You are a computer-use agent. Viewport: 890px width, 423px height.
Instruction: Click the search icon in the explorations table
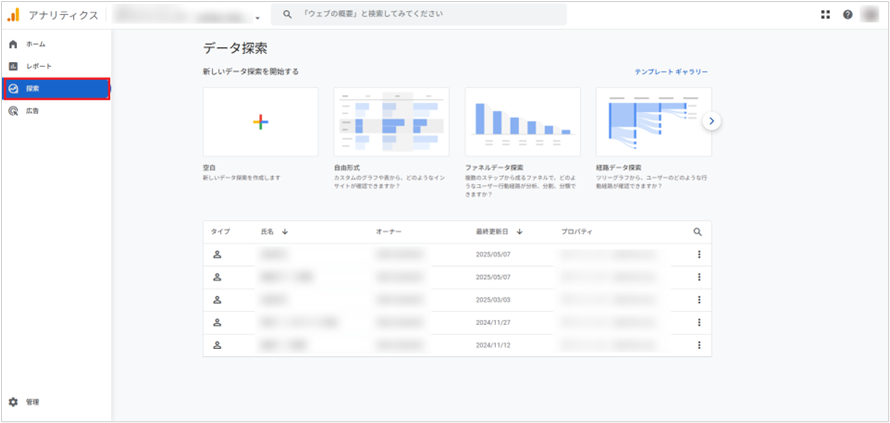pyautogui.click(x=698, y=232)
